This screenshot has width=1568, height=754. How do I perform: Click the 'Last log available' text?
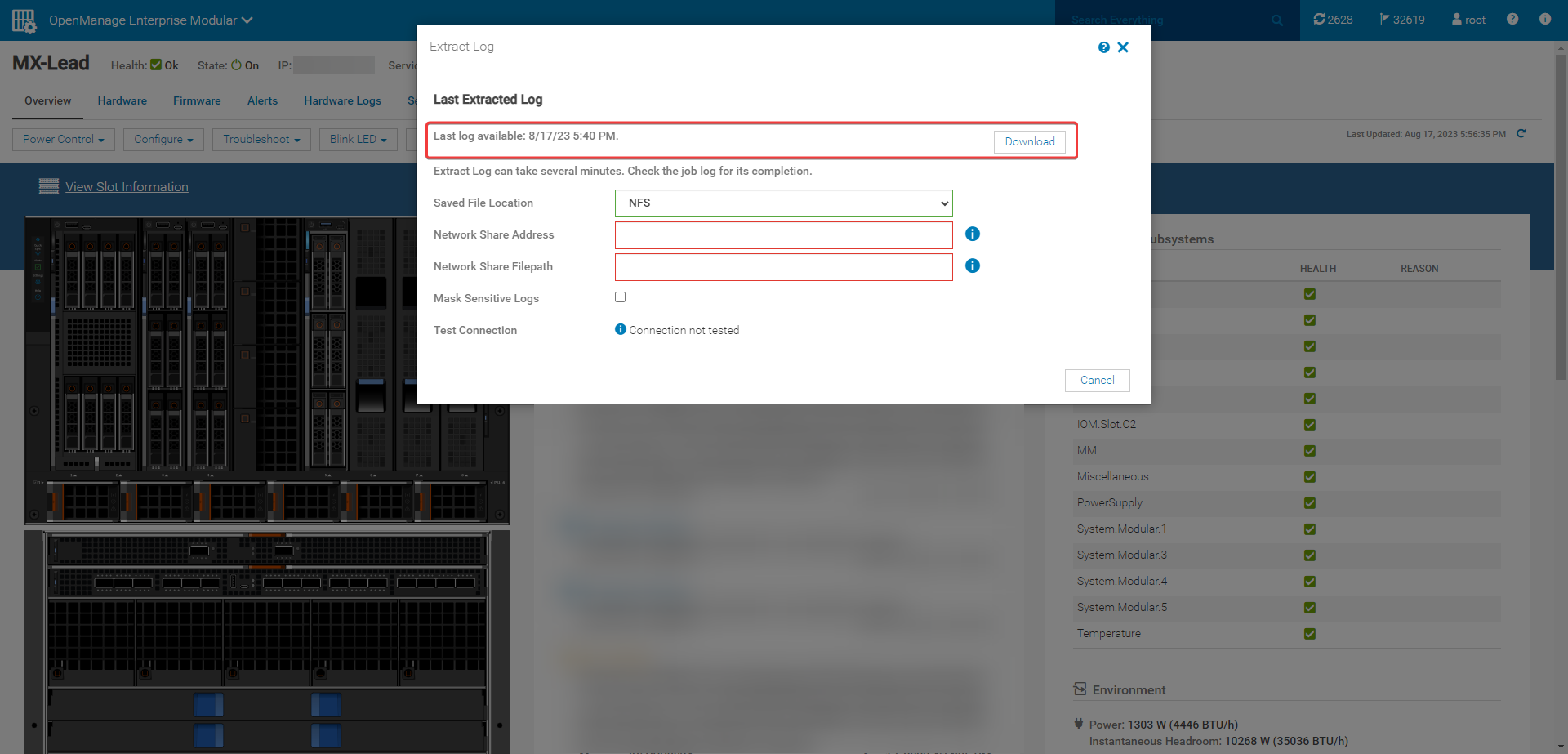(526, 136)
